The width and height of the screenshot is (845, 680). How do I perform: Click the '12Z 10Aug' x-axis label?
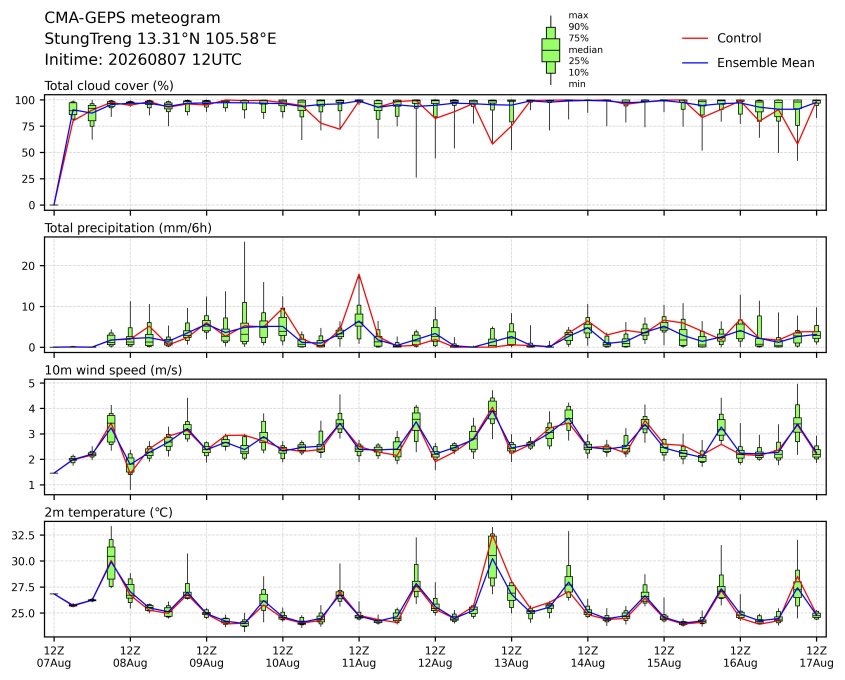pyautogui.click(x=282, y=657)
